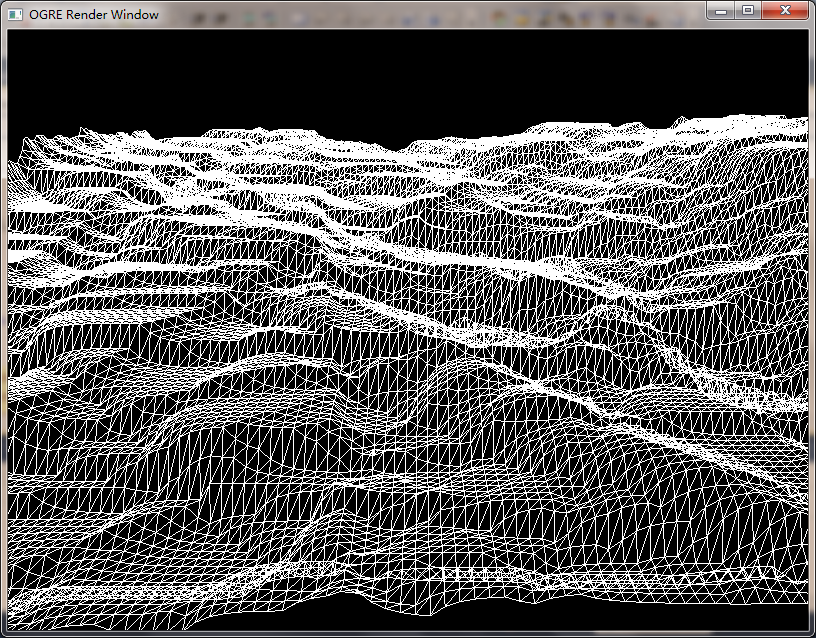Click the OGRE Render Window title text
Screen dimensions: 816x638
tap(94, 15)
